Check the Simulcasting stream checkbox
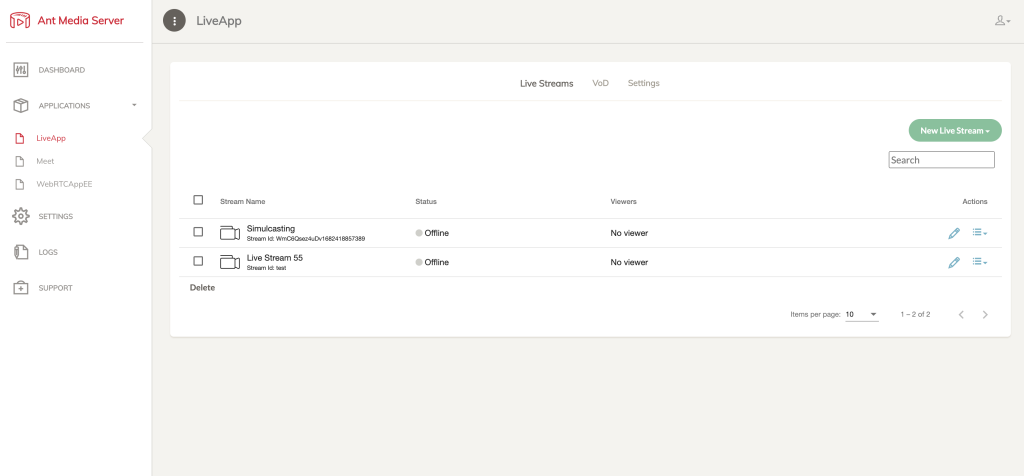This screenshot has height=476, width=1024. pyautogui.click(x=199, y=232)
